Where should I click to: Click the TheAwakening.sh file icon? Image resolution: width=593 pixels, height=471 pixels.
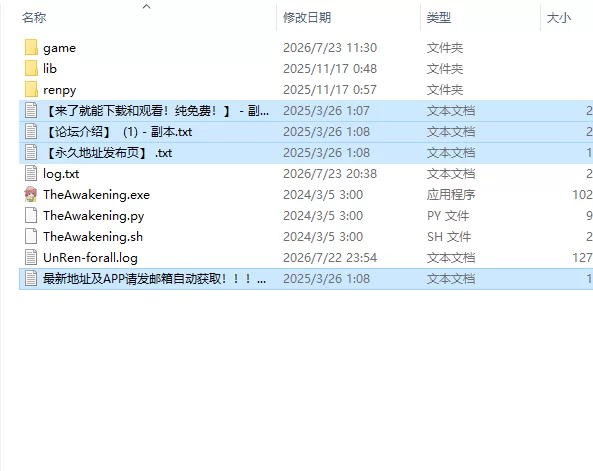[31, 236]
